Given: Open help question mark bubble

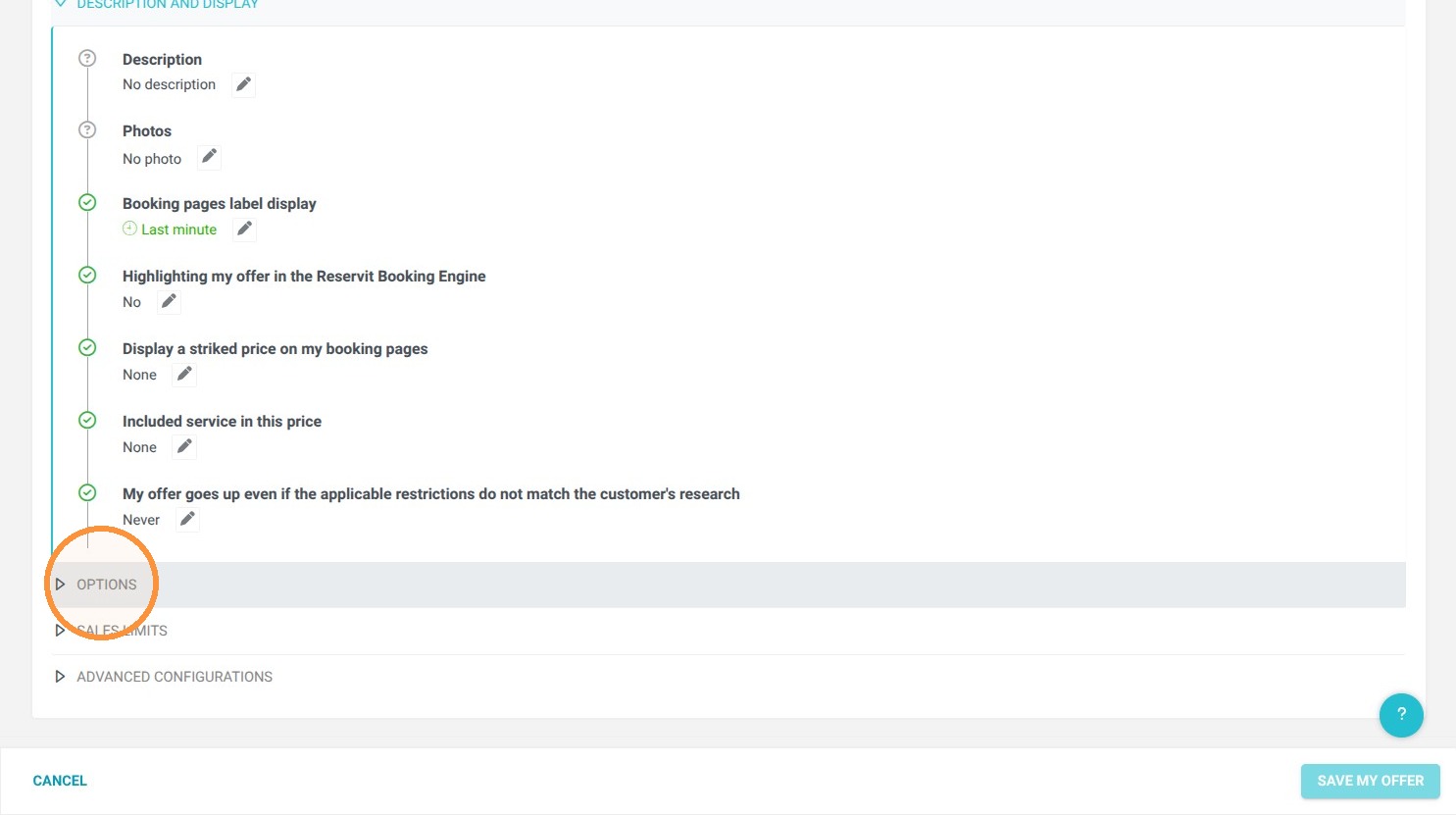Looking at the screenshot, I should click(x=1401, y=715).
